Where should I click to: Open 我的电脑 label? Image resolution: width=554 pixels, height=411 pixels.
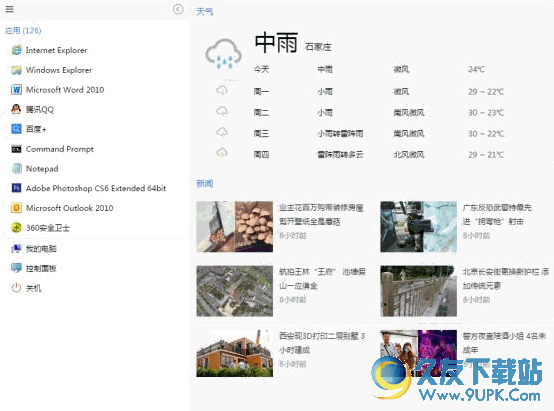[x=41, y=249]
